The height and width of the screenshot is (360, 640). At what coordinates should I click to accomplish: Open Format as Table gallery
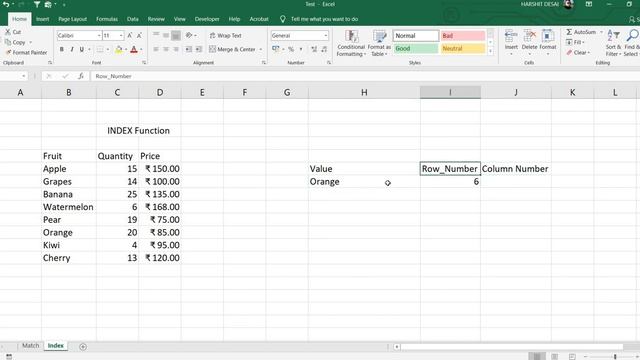[379, 43]
